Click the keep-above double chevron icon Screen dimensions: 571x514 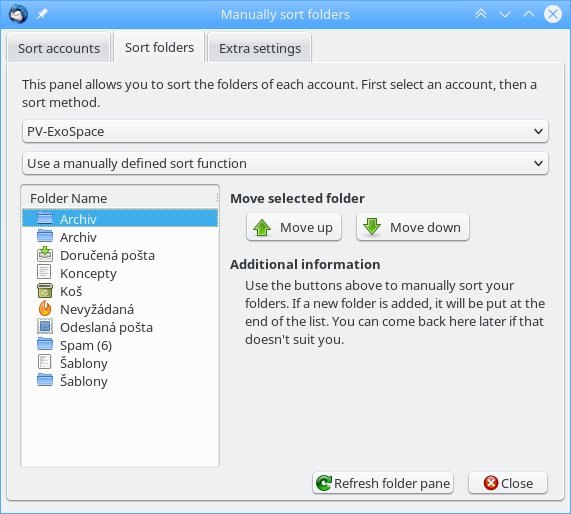[481, 15]
